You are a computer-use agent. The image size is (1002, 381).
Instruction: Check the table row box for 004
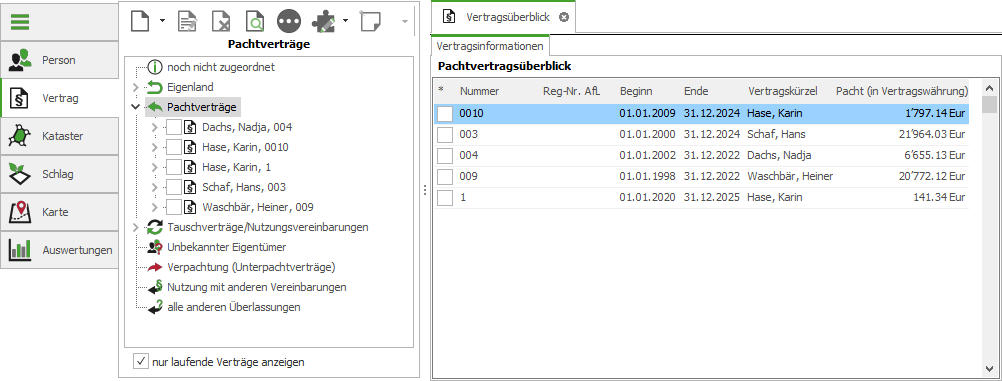tap(445, 155)
